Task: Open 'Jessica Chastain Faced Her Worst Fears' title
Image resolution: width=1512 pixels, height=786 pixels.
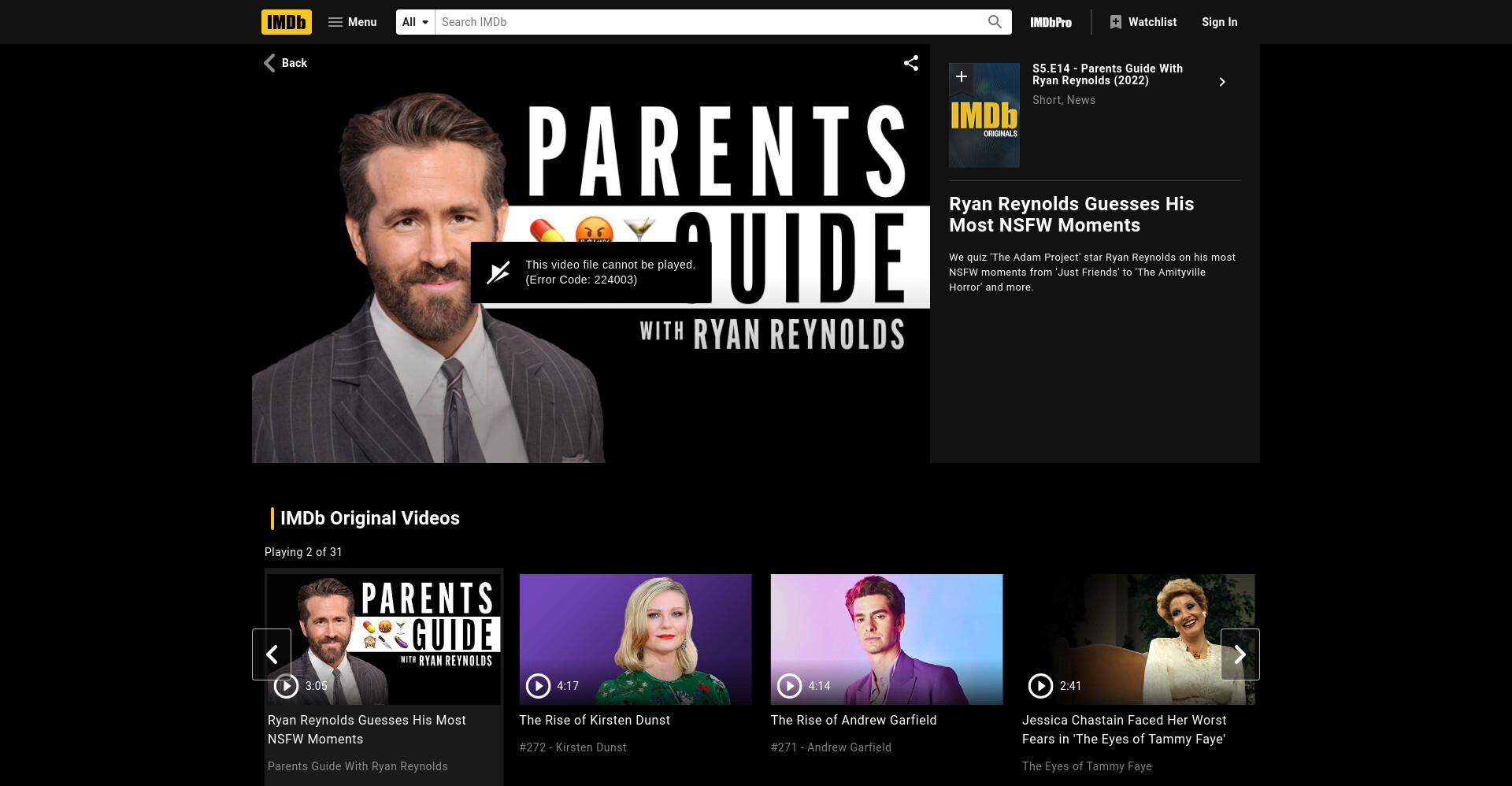Action: coord(1125,729)
